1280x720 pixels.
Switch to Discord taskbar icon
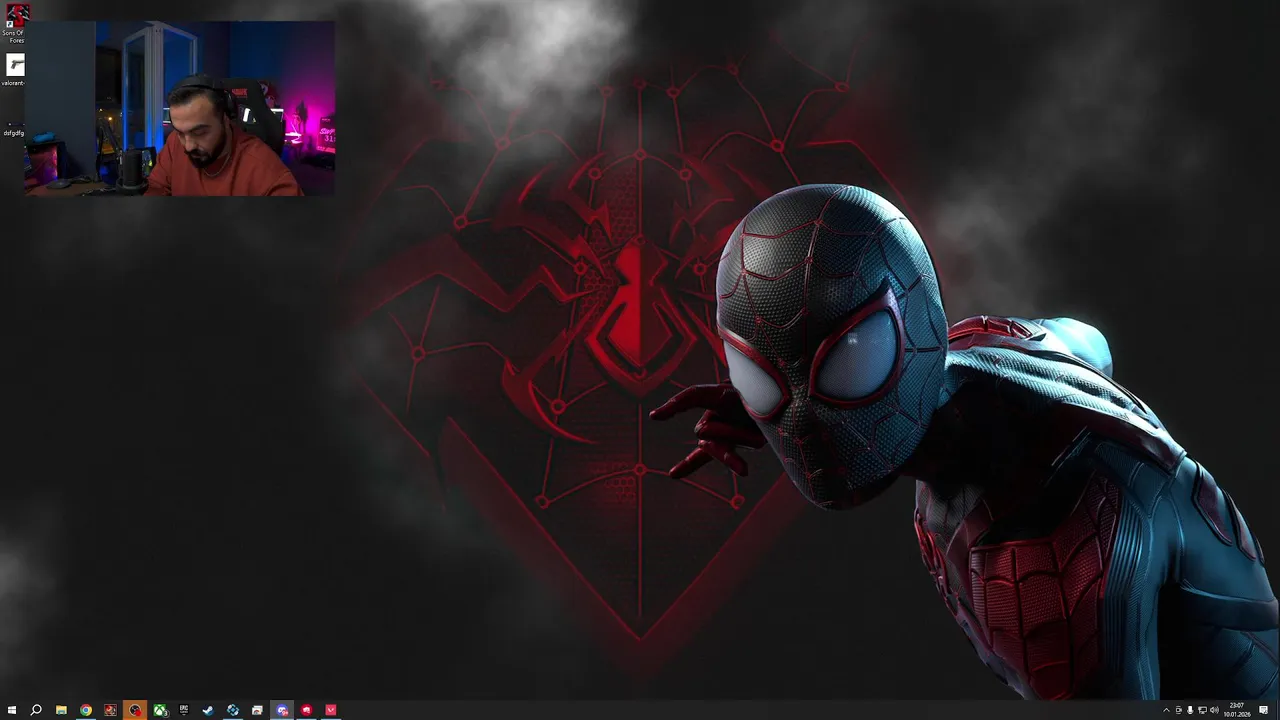[x=282, y=710]
